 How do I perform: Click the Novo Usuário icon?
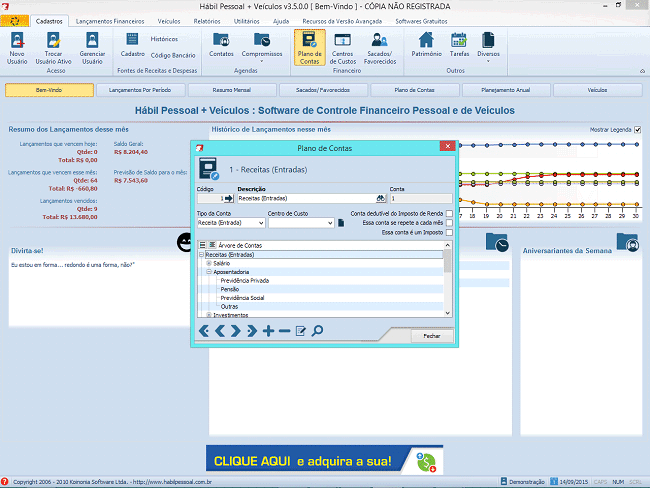pos(17,48)
